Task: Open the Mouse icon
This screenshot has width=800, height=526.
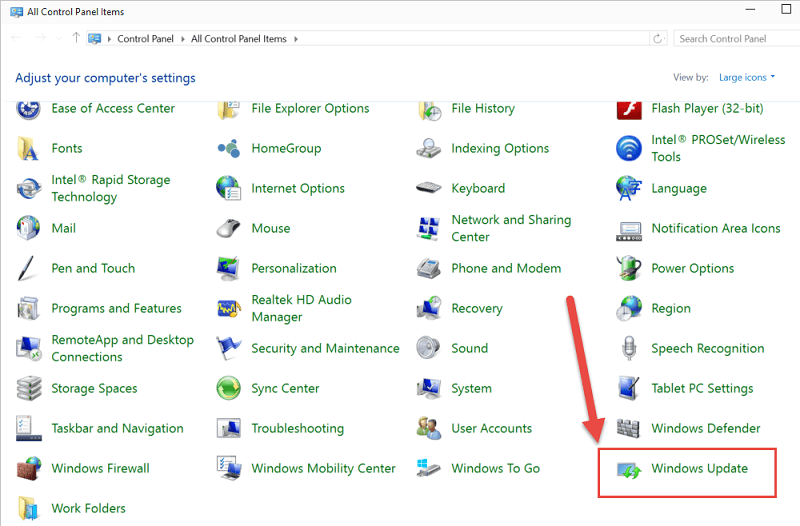Action: point(228,228)
